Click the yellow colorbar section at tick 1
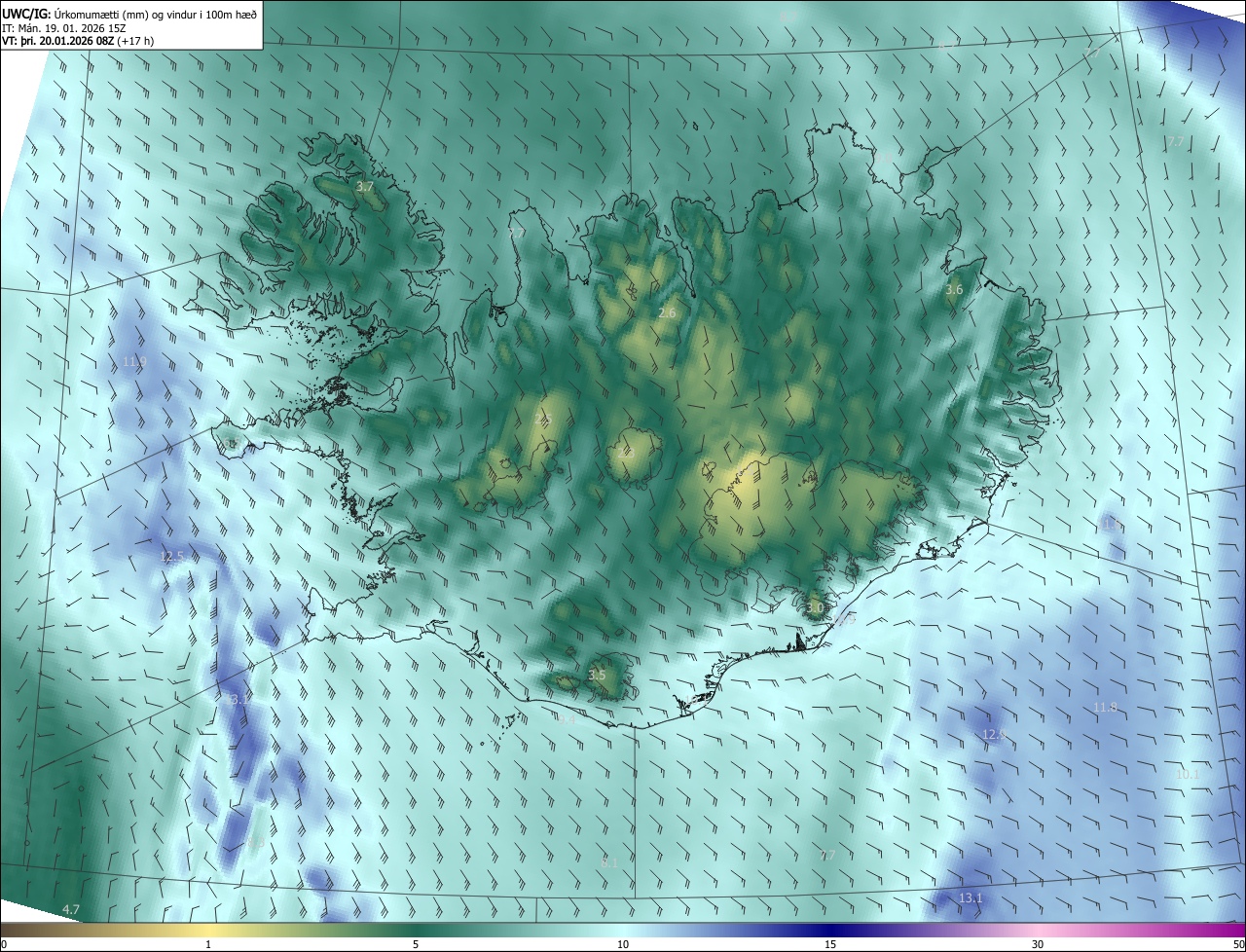This screenshot has height=952, width=1246. click(208, 930)
